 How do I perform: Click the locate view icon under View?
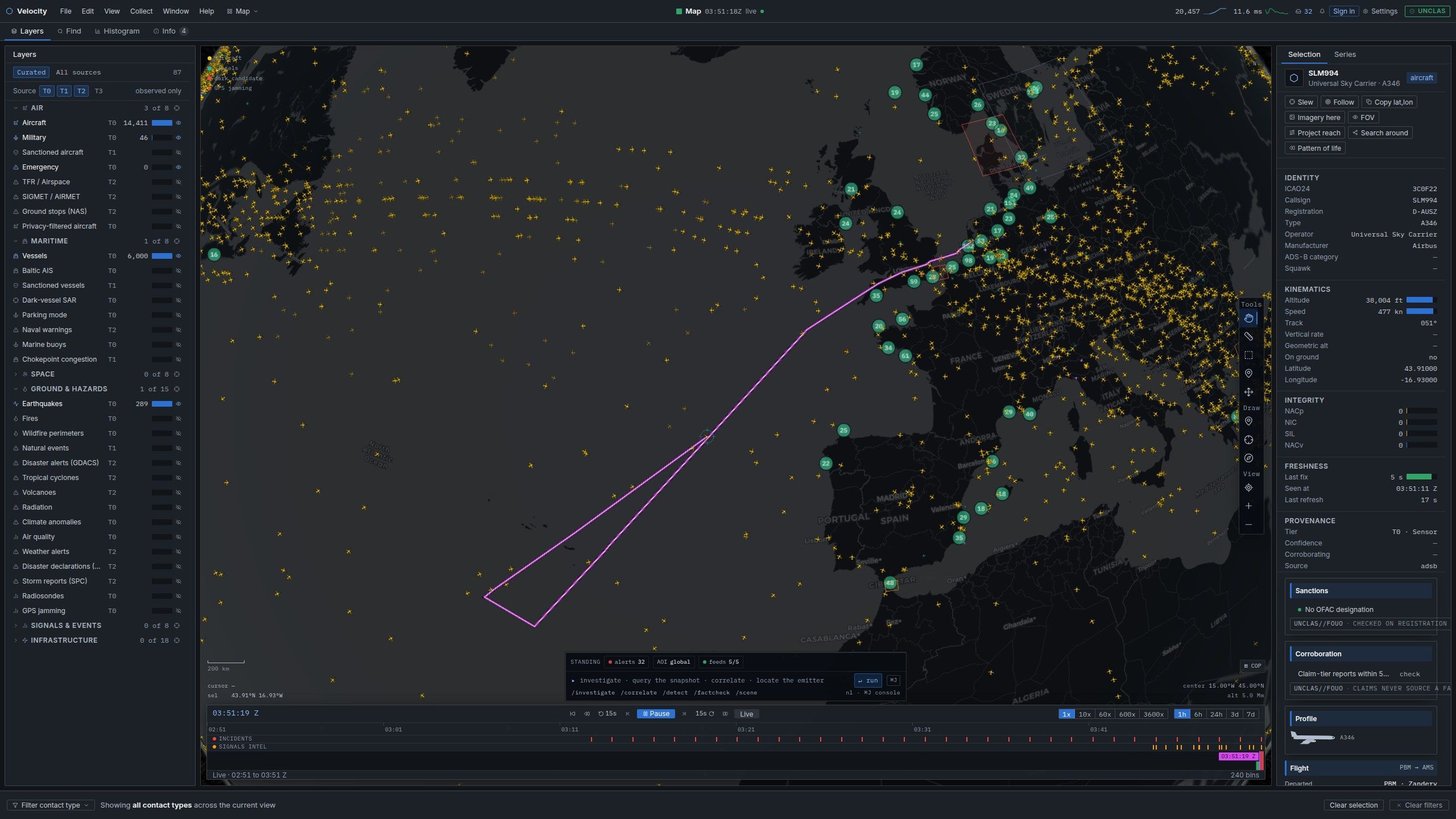point(1248,488)
